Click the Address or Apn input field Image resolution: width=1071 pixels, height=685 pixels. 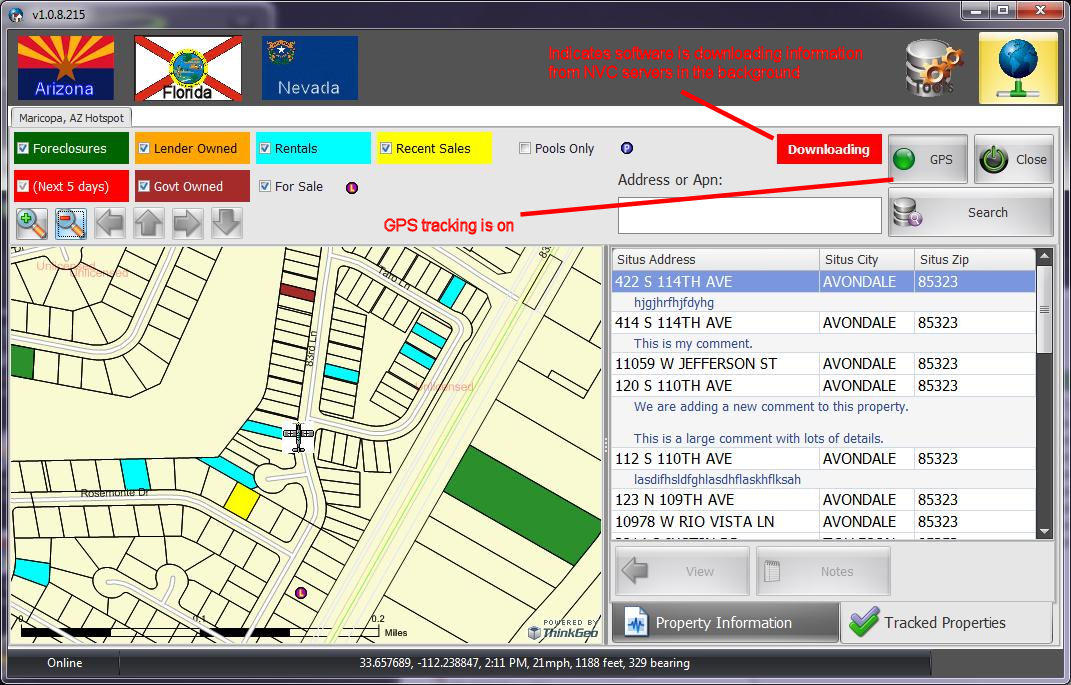click(x=749, y=215)
